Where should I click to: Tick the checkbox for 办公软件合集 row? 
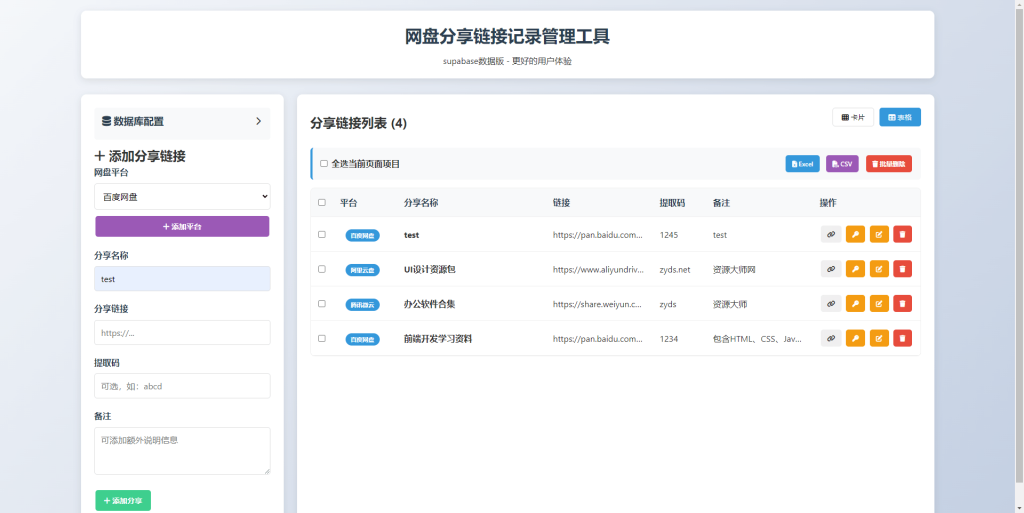coord(321,303)
